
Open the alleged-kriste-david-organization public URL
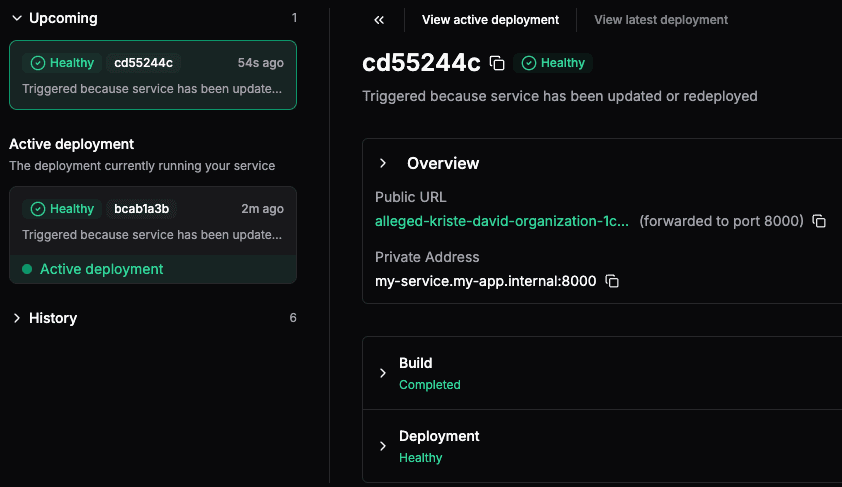click(502, 221)
